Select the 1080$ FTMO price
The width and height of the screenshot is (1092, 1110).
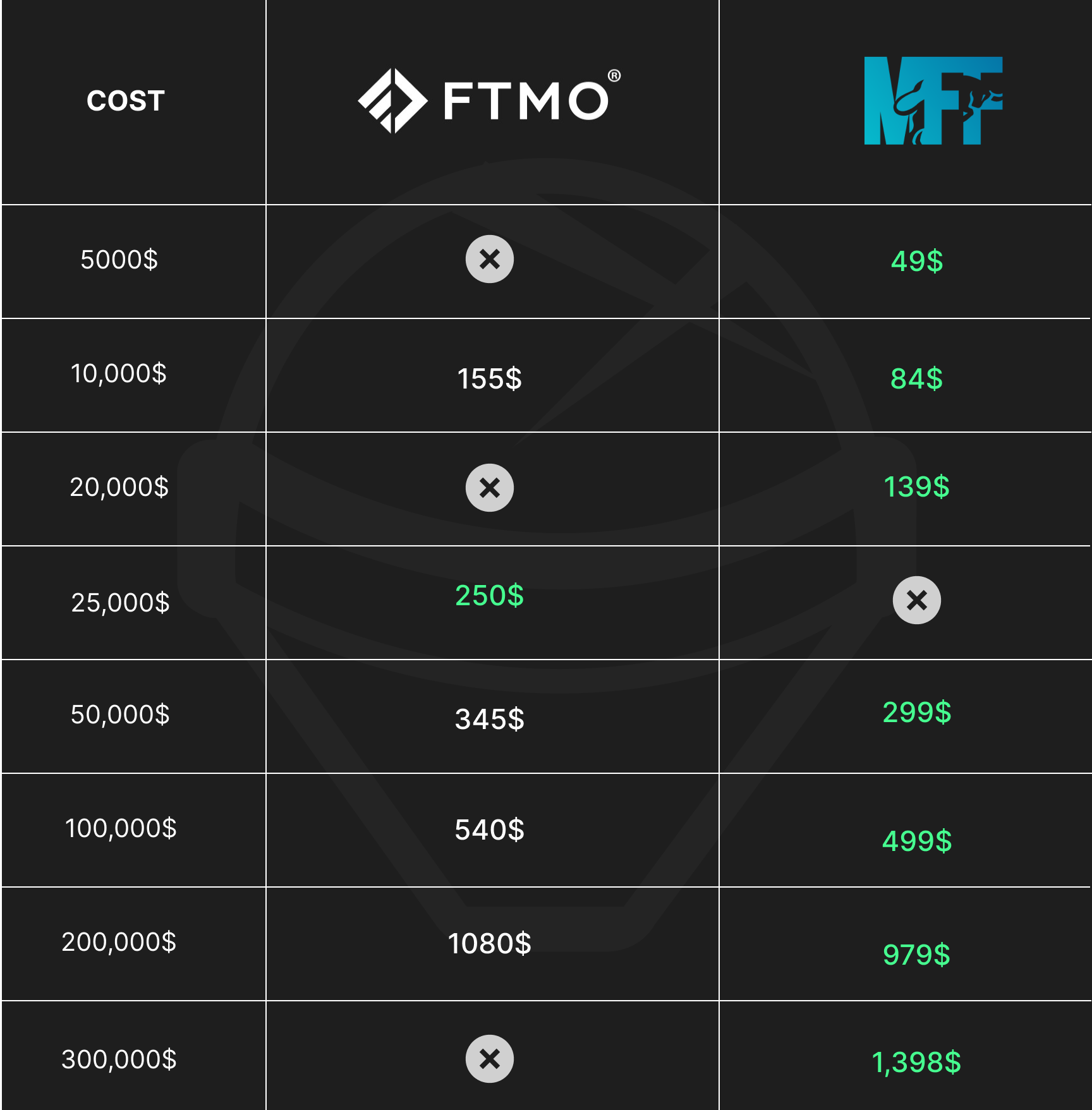tap(490, 944)
